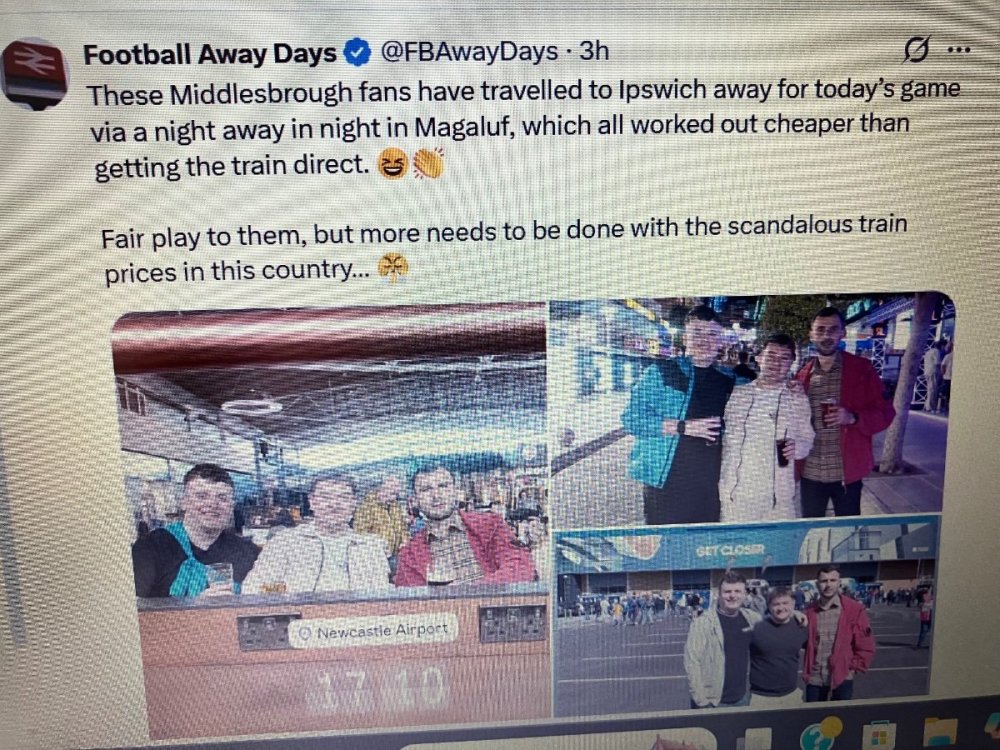Click the Football Away Days profile avatar

click(x=34, y=72)
